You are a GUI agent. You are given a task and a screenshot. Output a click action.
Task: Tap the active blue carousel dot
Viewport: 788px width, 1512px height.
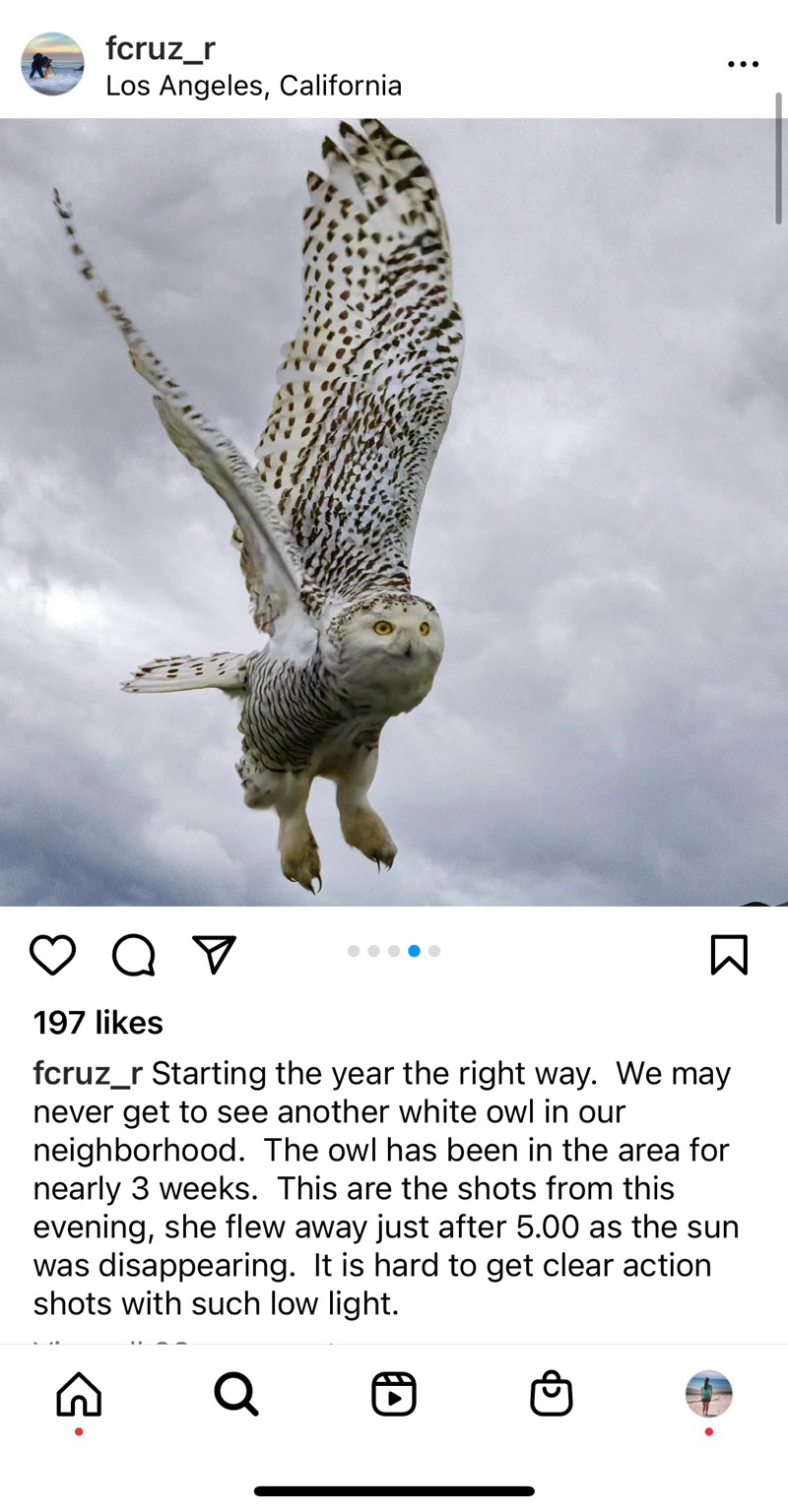coord(414,951)
